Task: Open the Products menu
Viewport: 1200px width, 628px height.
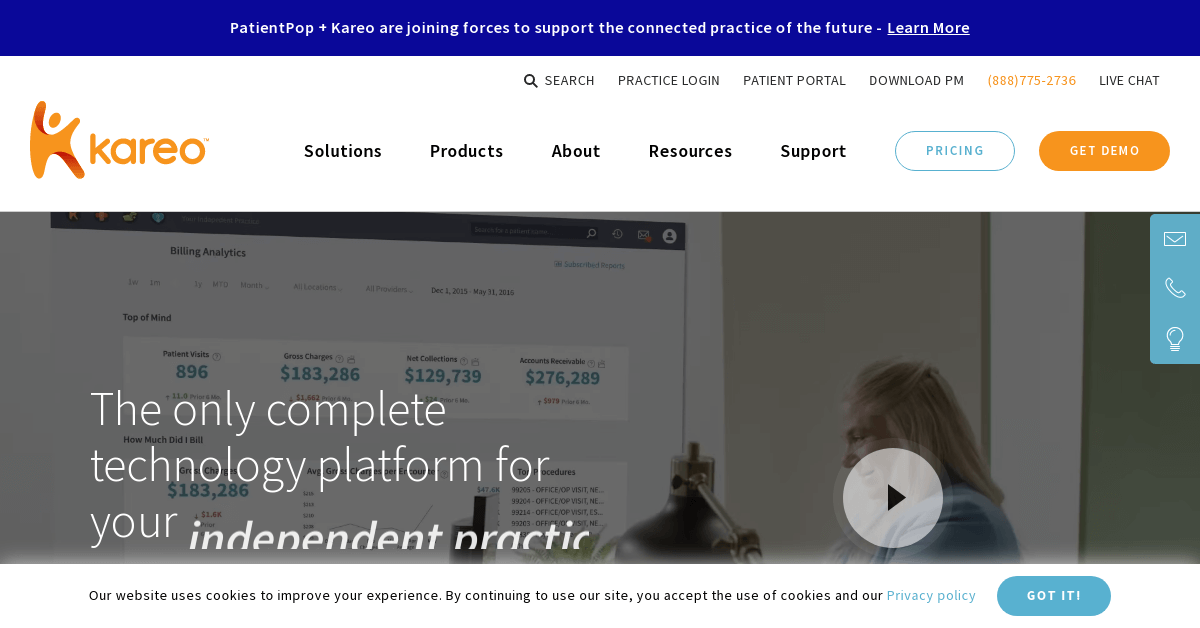Action: click(466, 151)
